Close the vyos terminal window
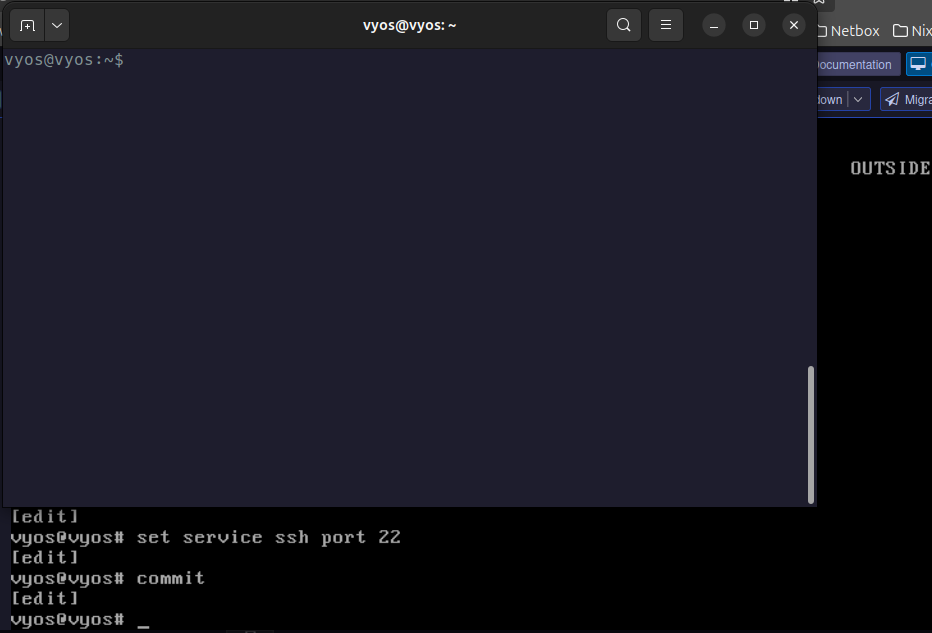932x633 pixels. pyautogui.click(x=794, y=25)
